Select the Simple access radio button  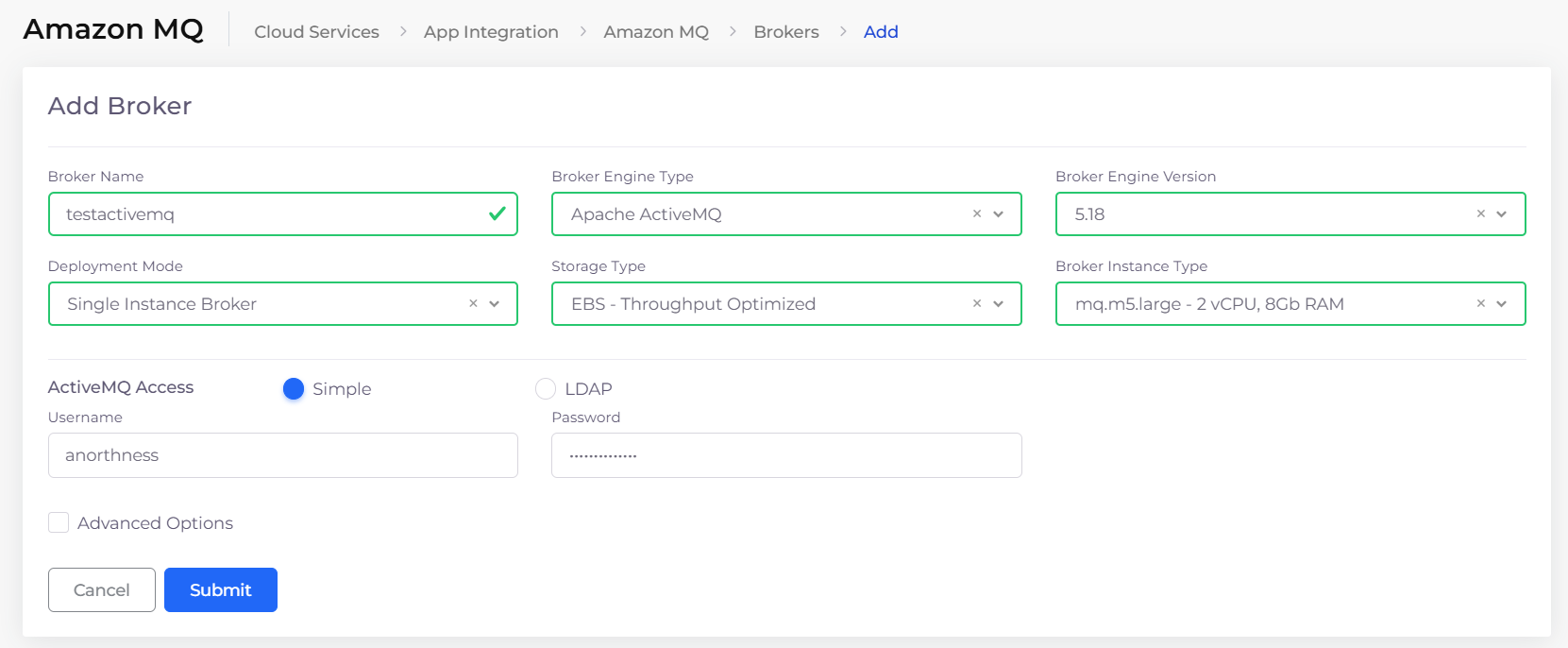point(294,389)
